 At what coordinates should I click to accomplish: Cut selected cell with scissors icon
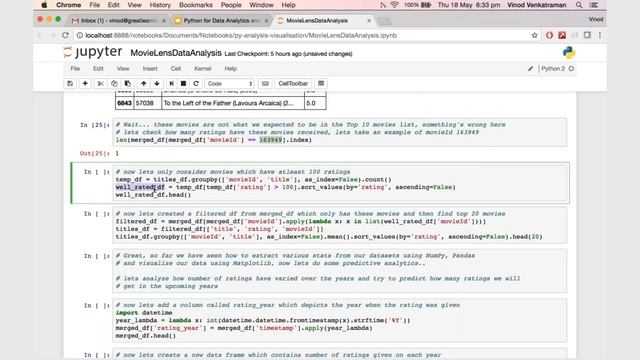(x=100, y=83)
